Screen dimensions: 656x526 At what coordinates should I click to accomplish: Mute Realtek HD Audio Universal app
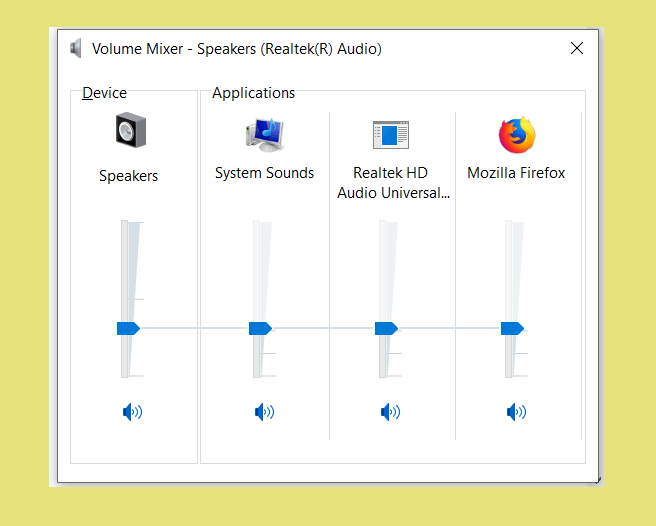[x=390, y=412]
